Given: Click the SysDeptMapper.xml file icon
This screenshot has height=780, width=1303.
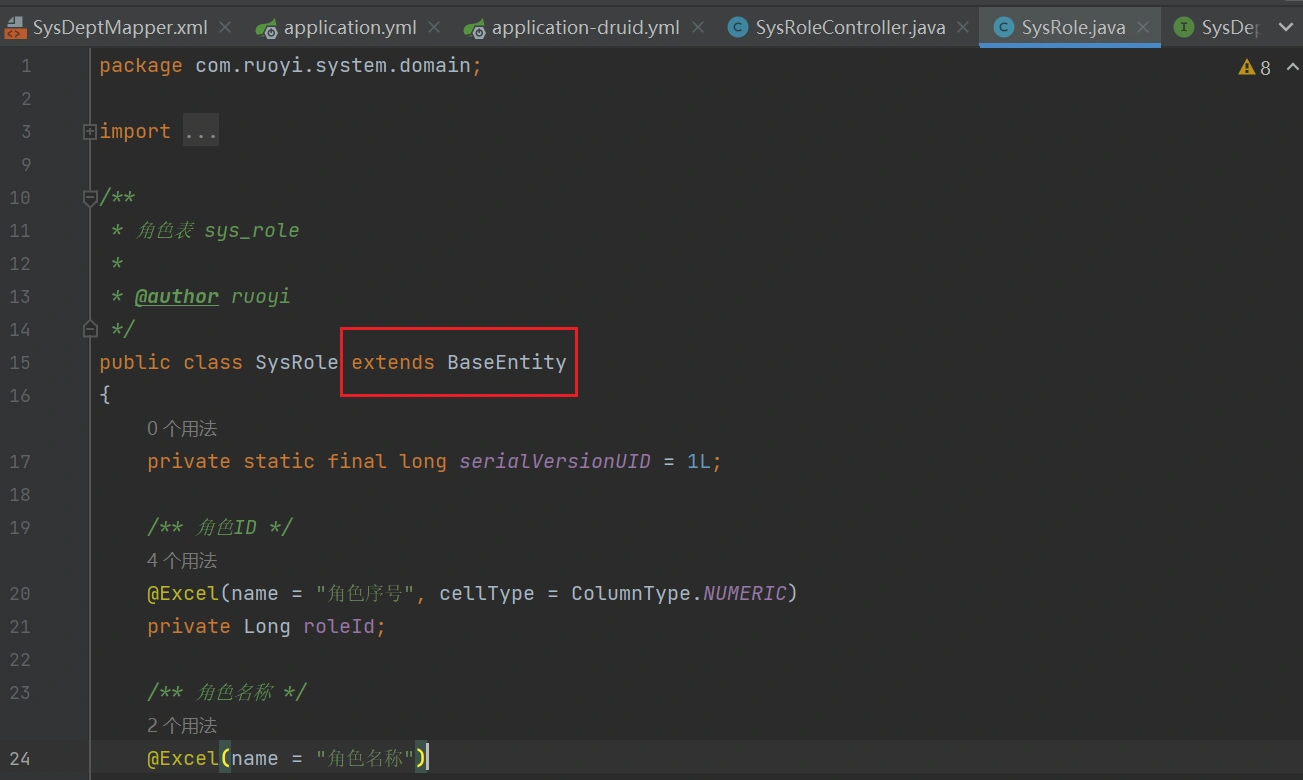Looking at the screenshot, I should [x=15, y=28].
